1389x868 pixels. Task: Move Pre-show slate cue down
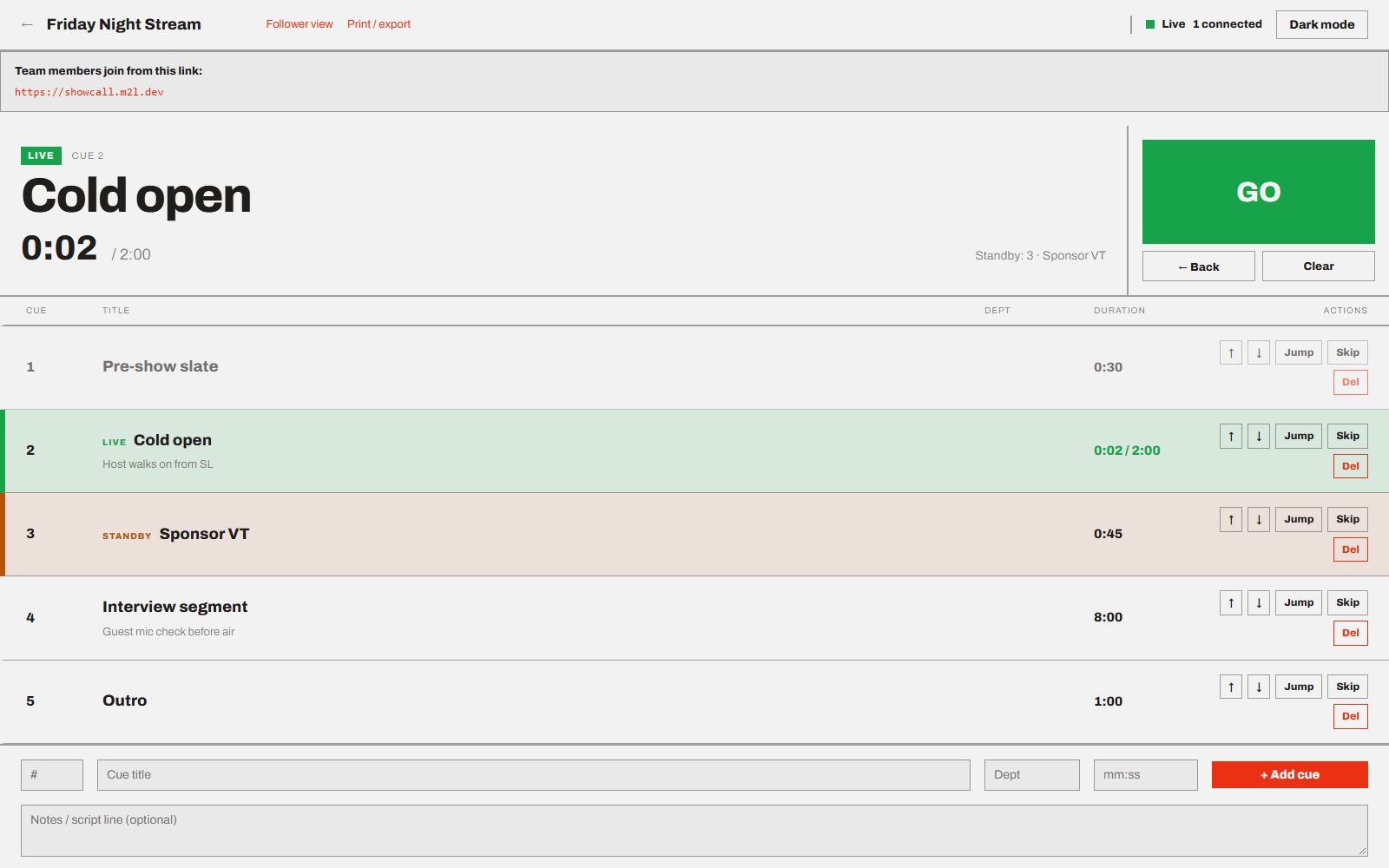[1259, 352]
